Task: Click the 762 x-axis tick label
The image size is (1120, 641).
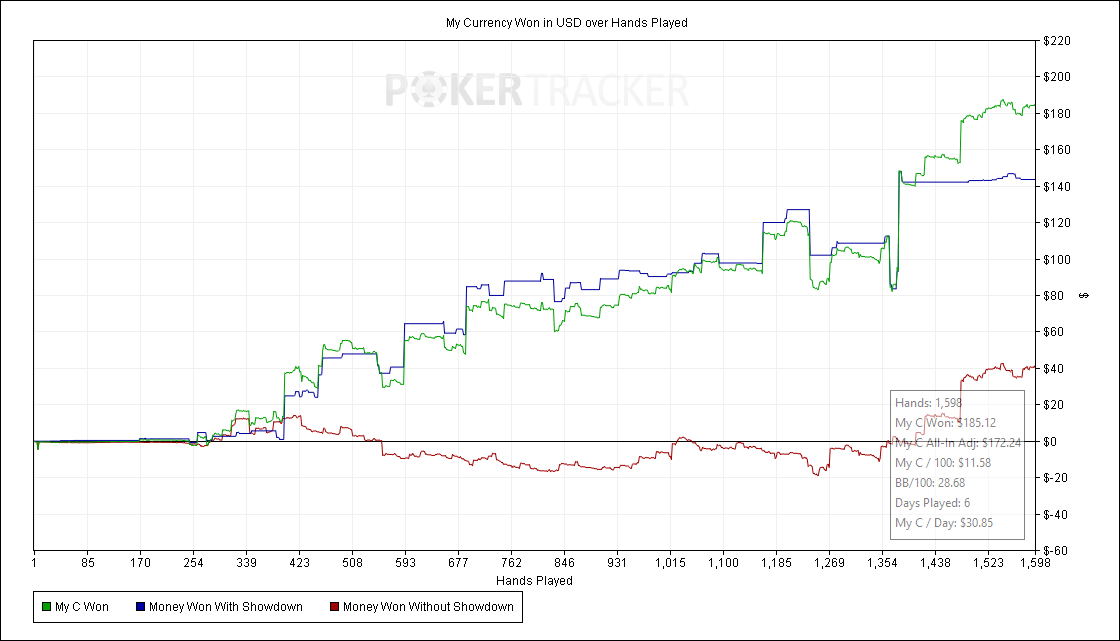Action: 511,563
